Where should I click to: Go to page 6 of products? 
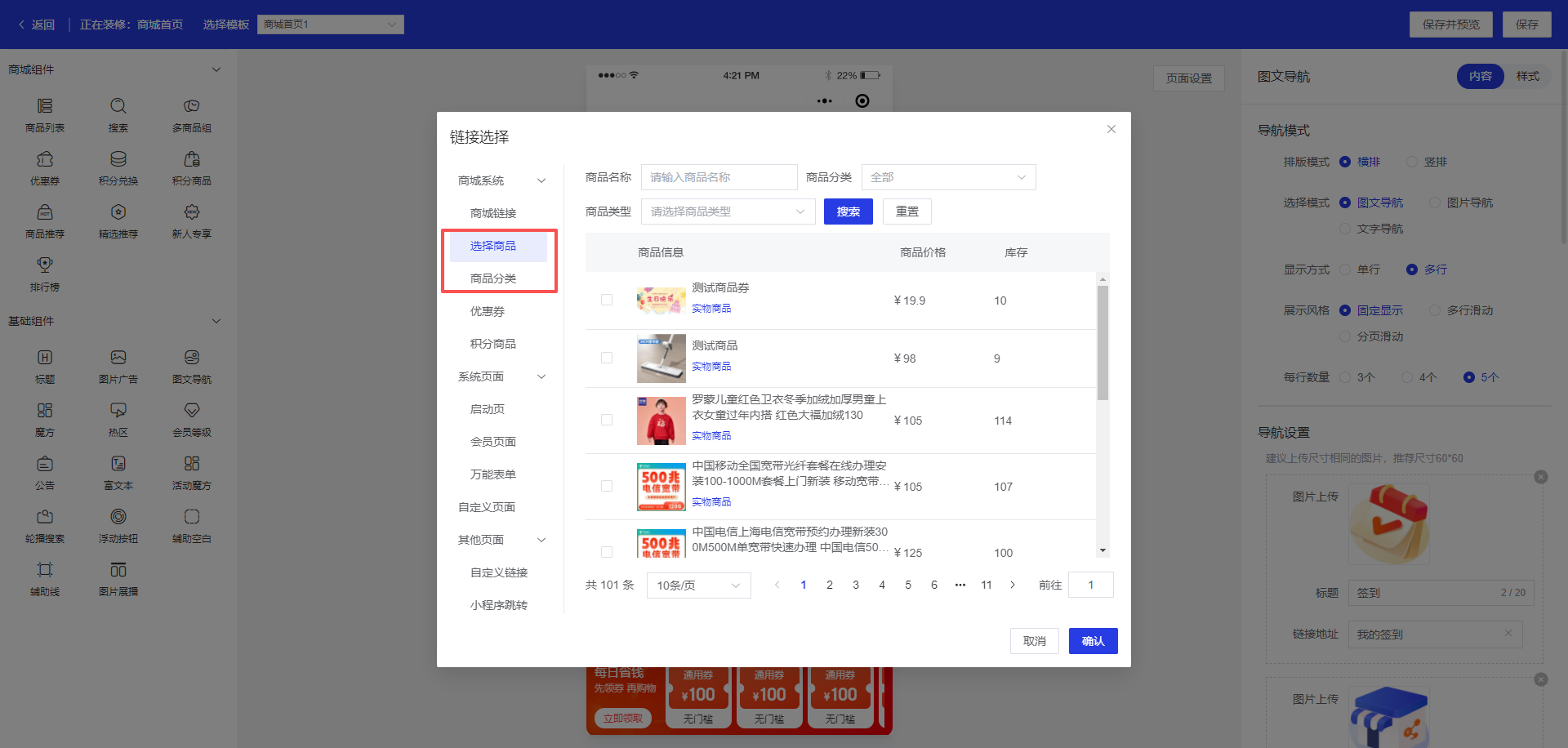coord(933,585)
